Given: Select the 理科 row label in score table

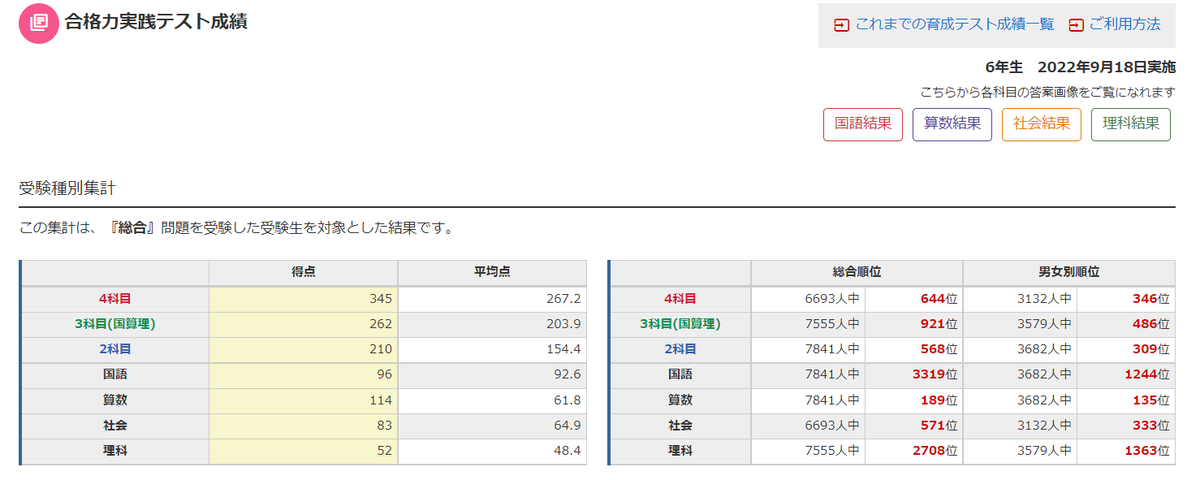Looking at the screenshot, I should [x=115, y=451].
